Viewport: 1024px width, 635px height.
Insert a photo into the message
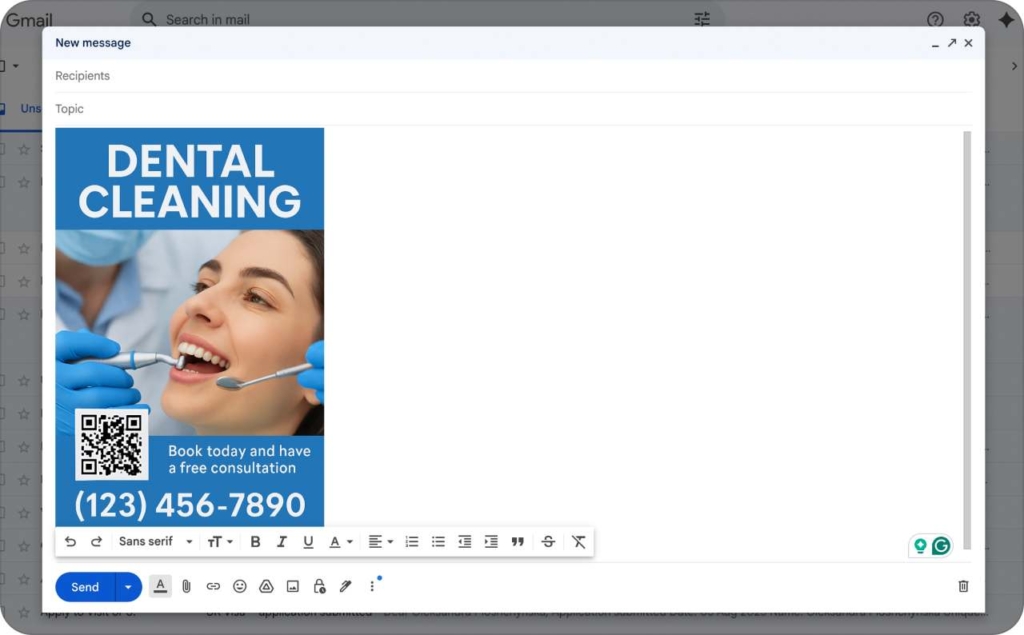[293, 586]
